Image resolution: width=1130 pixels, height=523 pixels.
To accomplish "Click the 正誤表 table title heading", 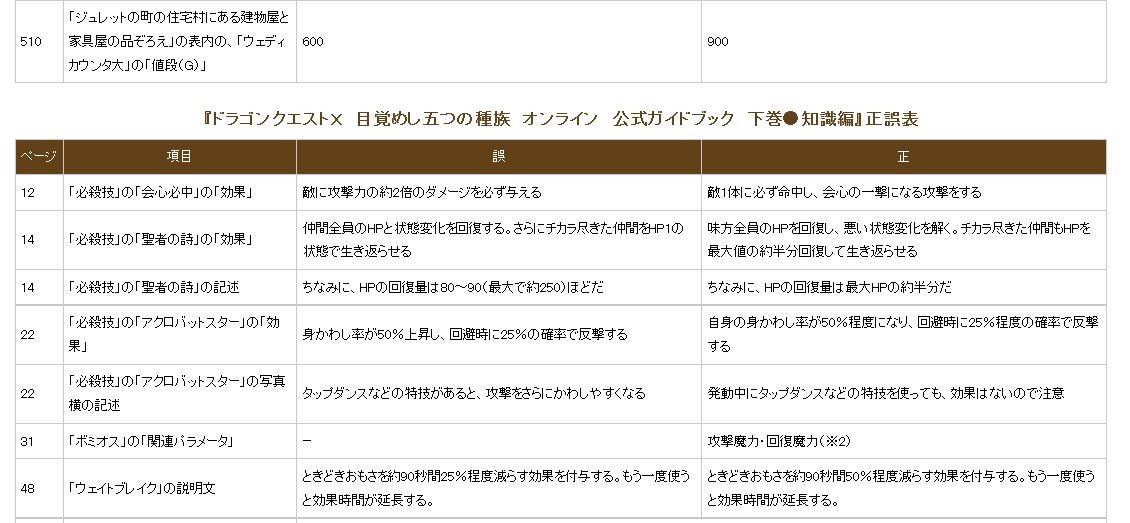I will [x=561, y=119].
